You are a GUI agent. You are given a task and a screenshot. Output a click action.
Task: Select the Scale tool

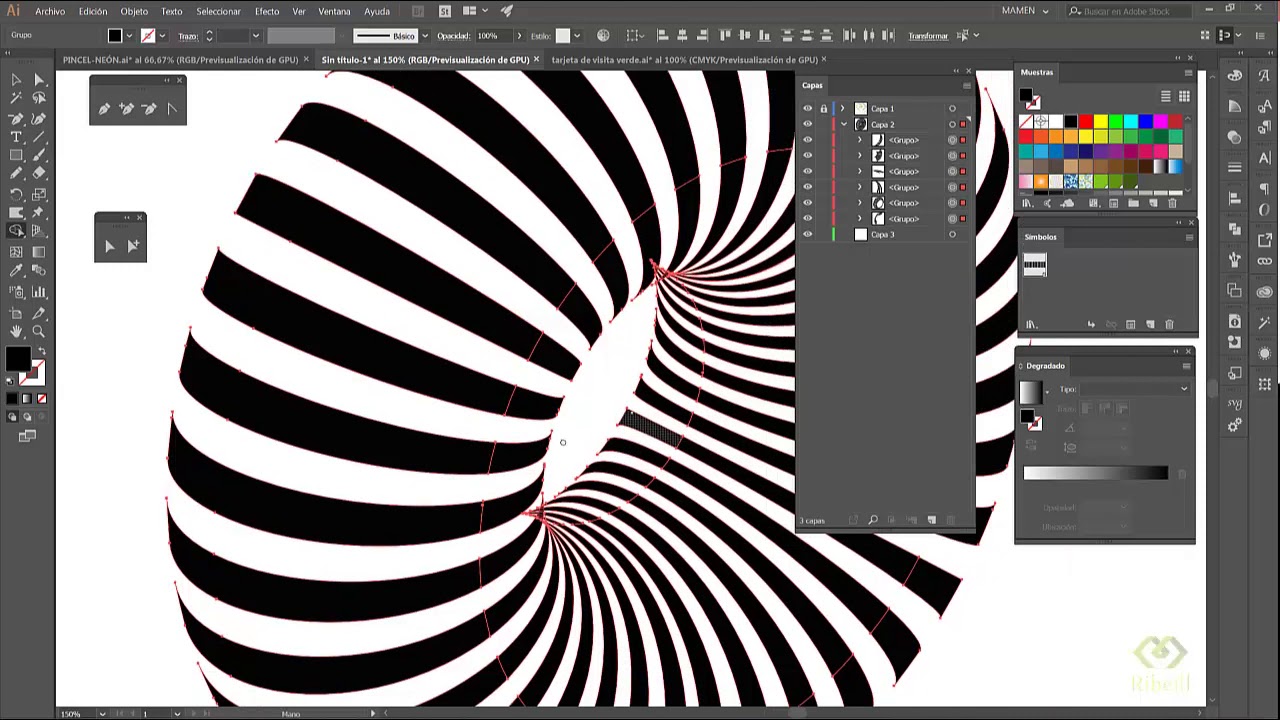[x=39, y=195]
